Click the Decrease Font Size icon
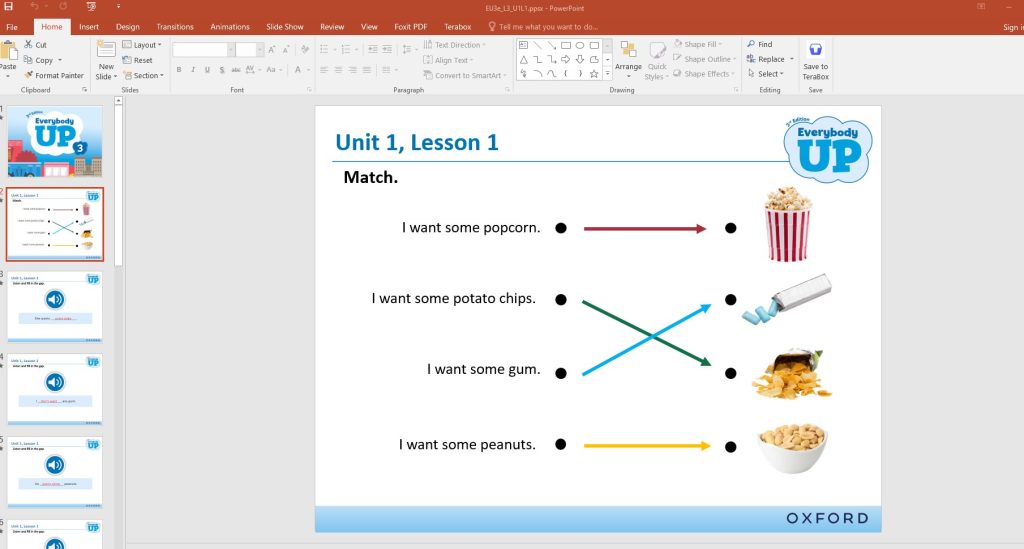 pyautogui.click(x=286, y=50)
